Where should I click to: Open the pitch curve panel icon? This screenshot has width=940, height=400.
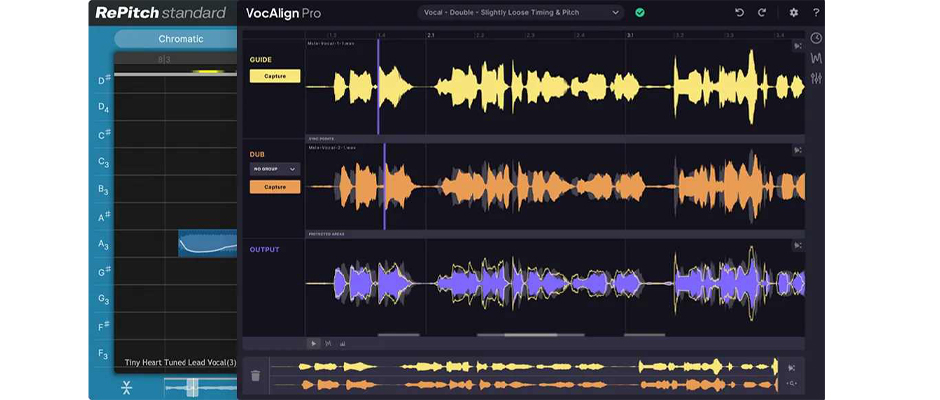pos(816,58)
